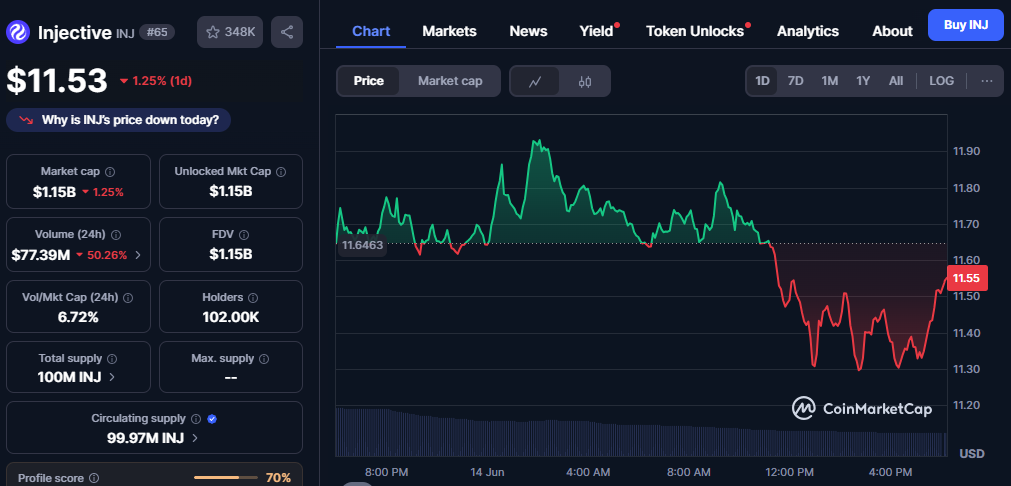
Task: Click Holders info icon
Action: coord(253,298)
